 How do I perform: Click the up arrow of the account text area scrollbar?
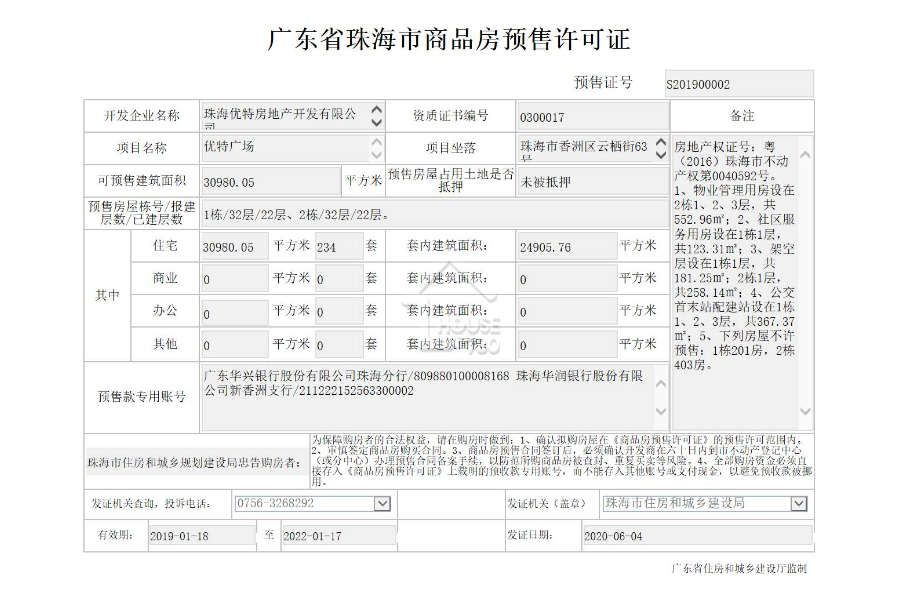coord(661,384)
